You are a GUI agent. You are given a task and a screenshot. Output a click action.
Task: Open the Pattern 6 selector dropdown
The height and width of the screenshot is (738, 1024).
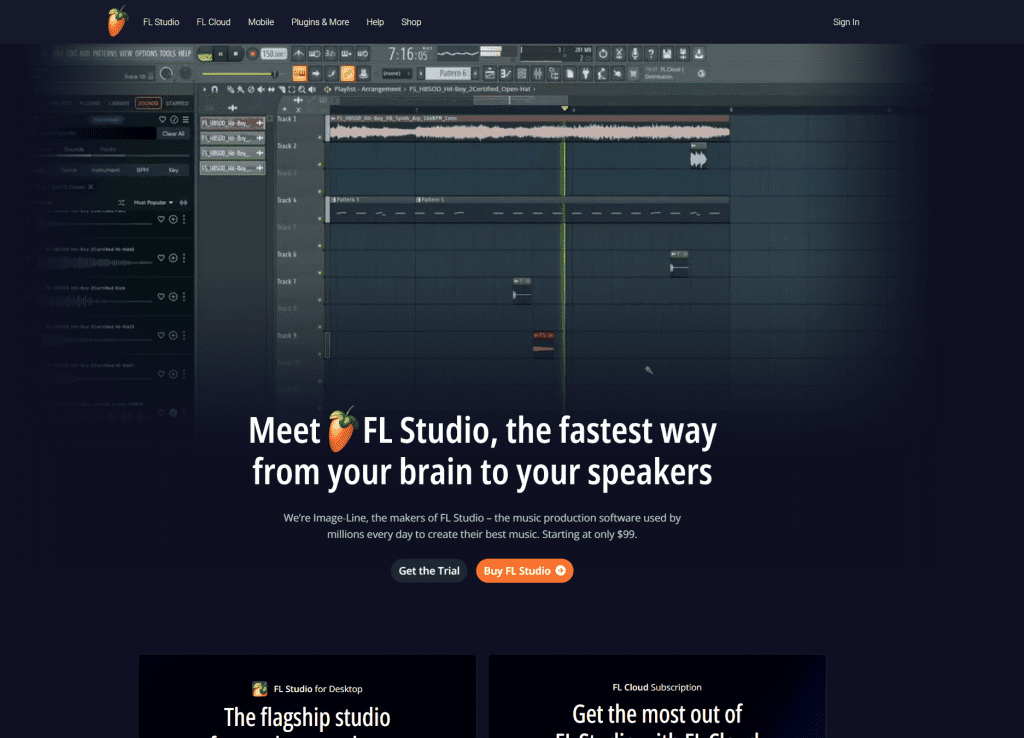click(x=452, y=73)
